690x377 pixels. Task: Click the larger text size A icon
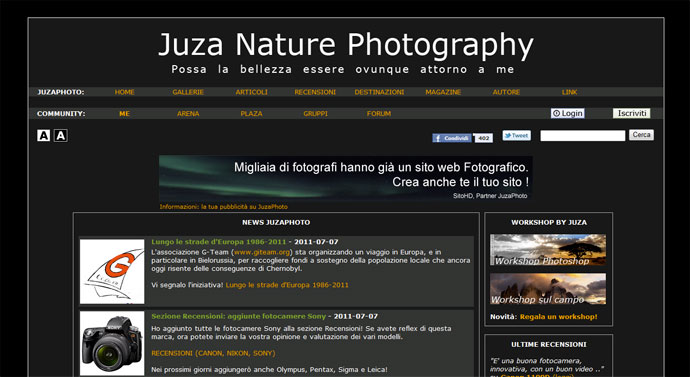coord(61,135)
